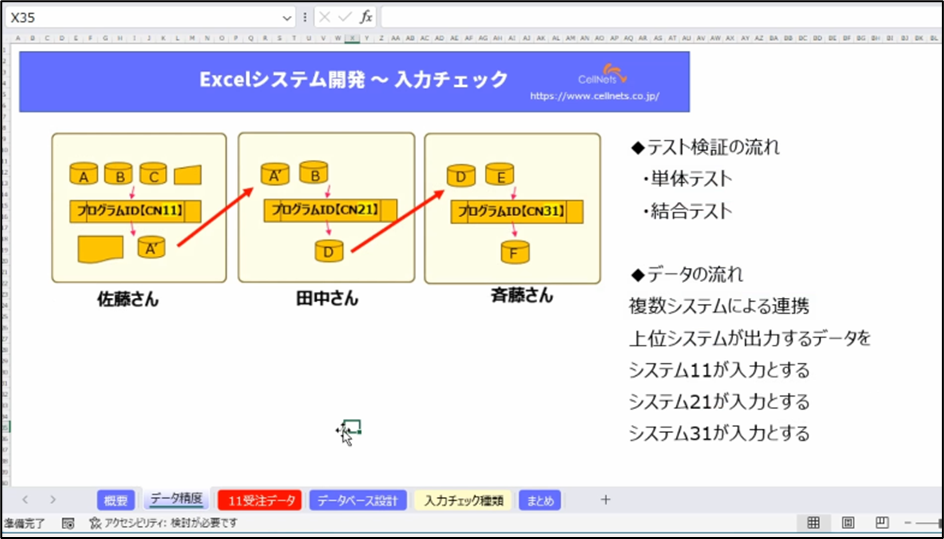Add a new sheet with plus icon
The width and height of the screenshot is (944, 539).
[605, 500]
